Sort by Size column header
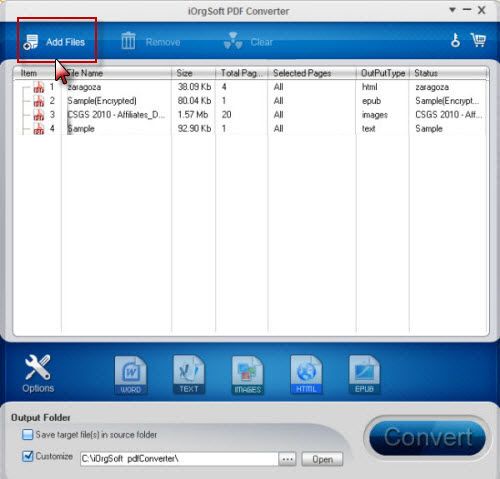The height and width of the screenshot is (479, 500). 194,73
